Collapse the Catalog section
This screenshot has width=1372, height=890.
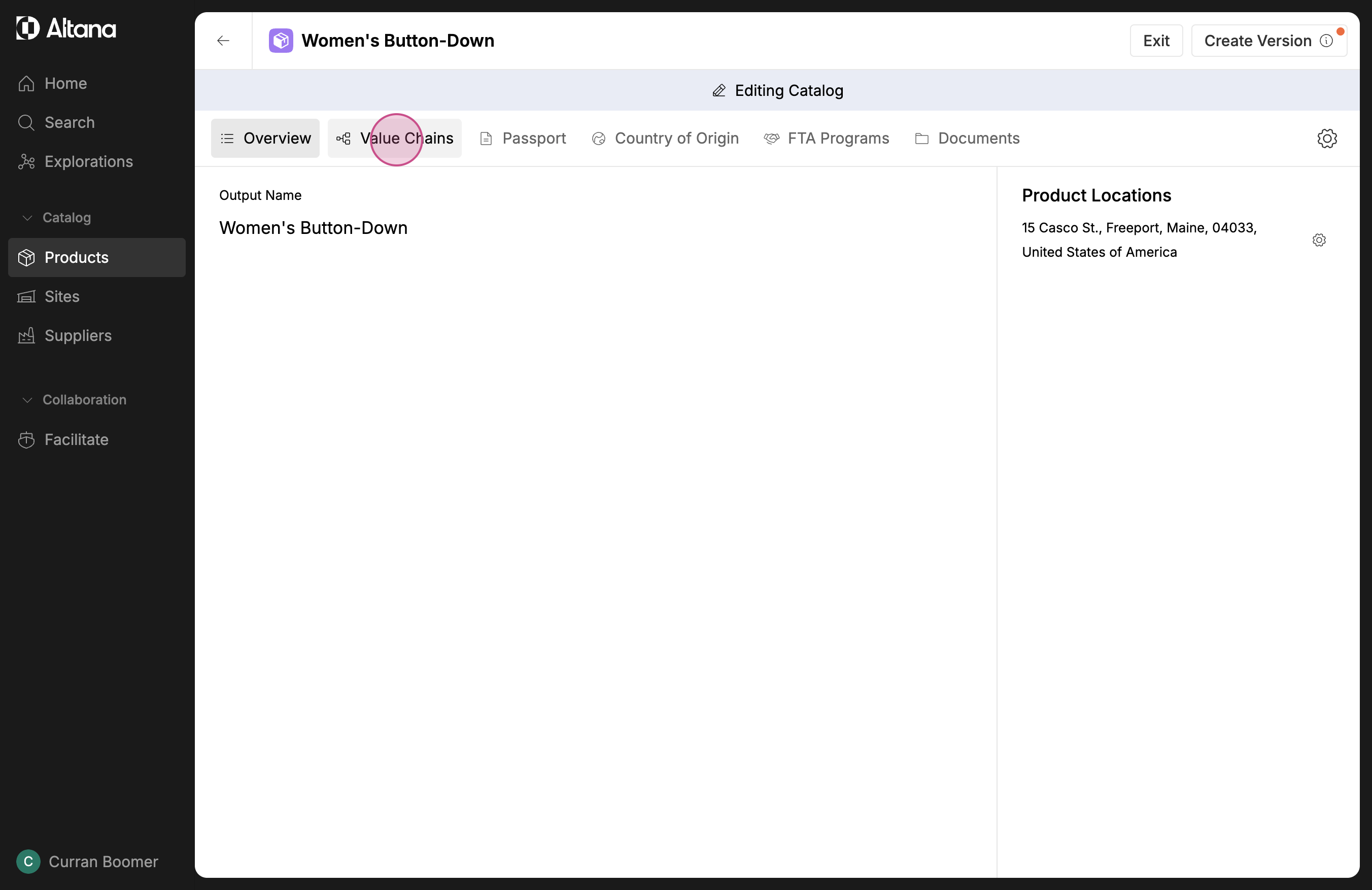click(27, 217)
